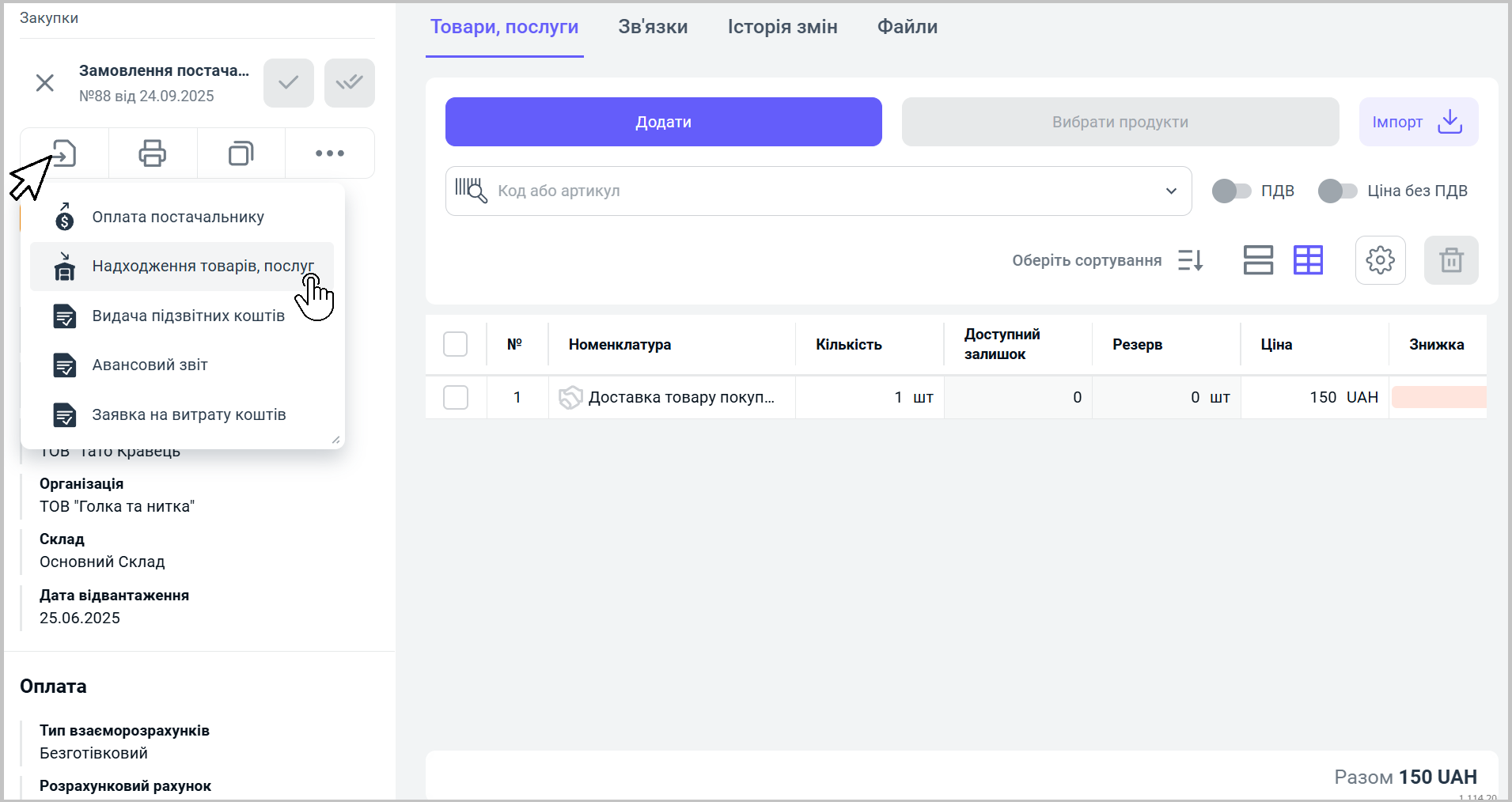Check the select-all checkbox in table header
The image size is (1512, 802).
pos(456,344)
